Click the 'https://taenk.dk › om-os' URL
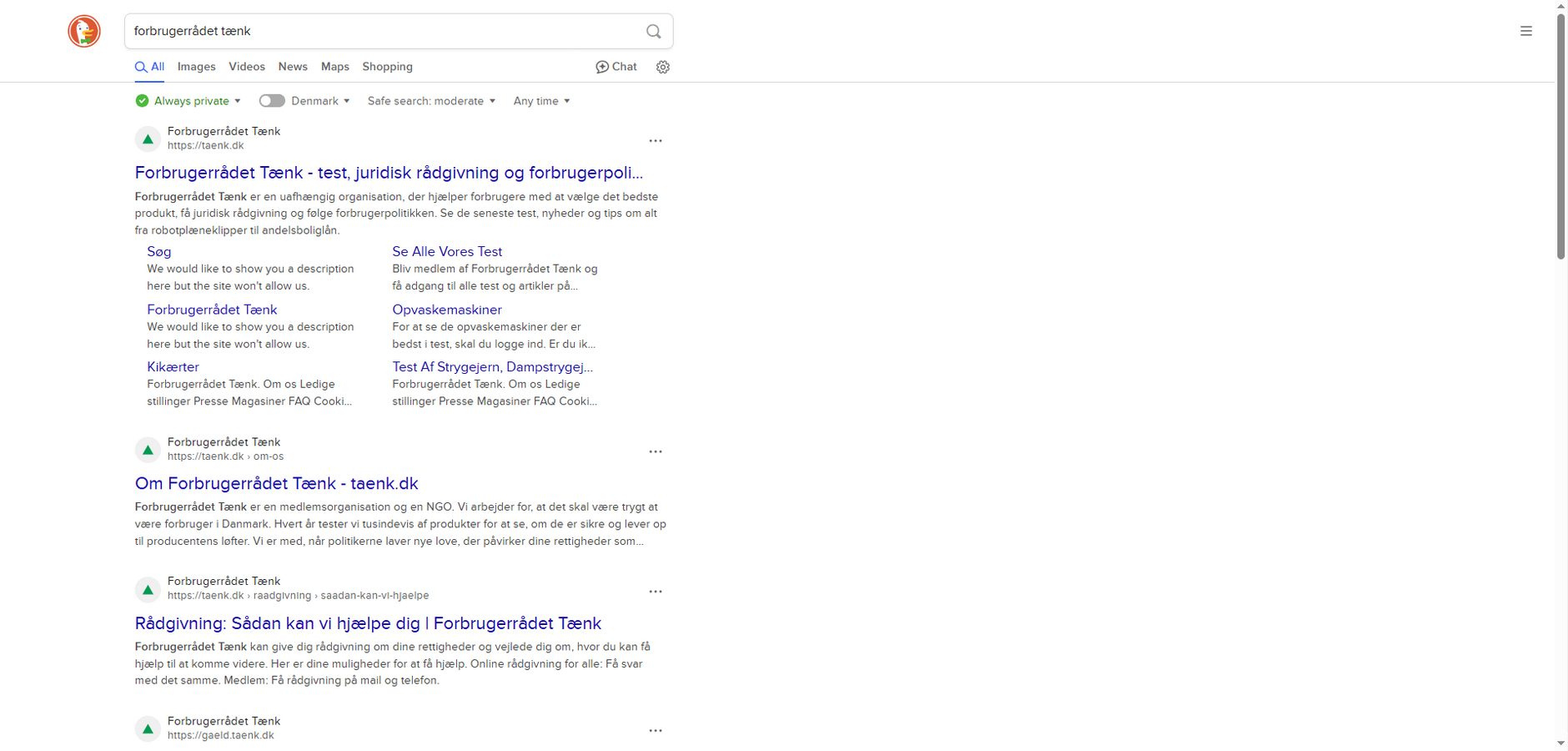 [225, 456]
